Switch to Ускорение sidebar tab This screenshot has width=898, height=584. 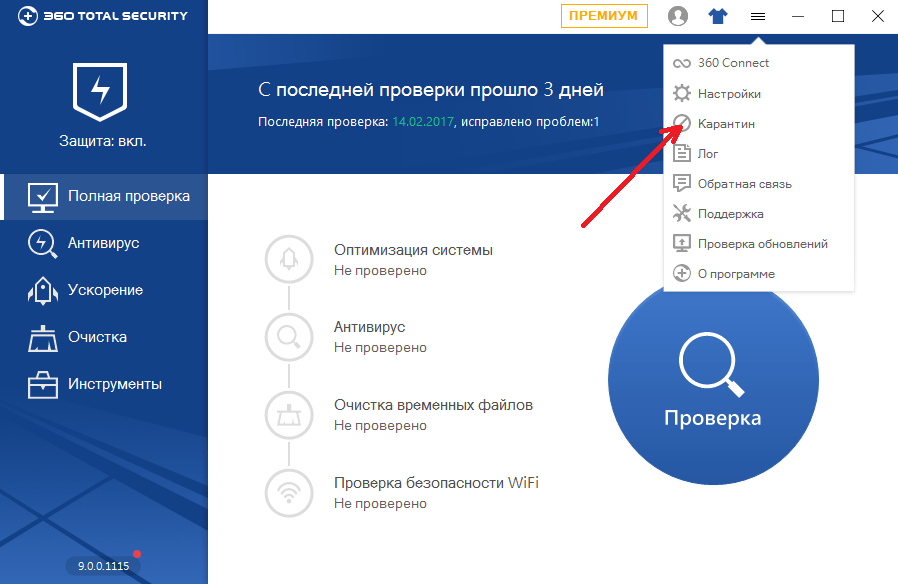click(x=104, y=290)
